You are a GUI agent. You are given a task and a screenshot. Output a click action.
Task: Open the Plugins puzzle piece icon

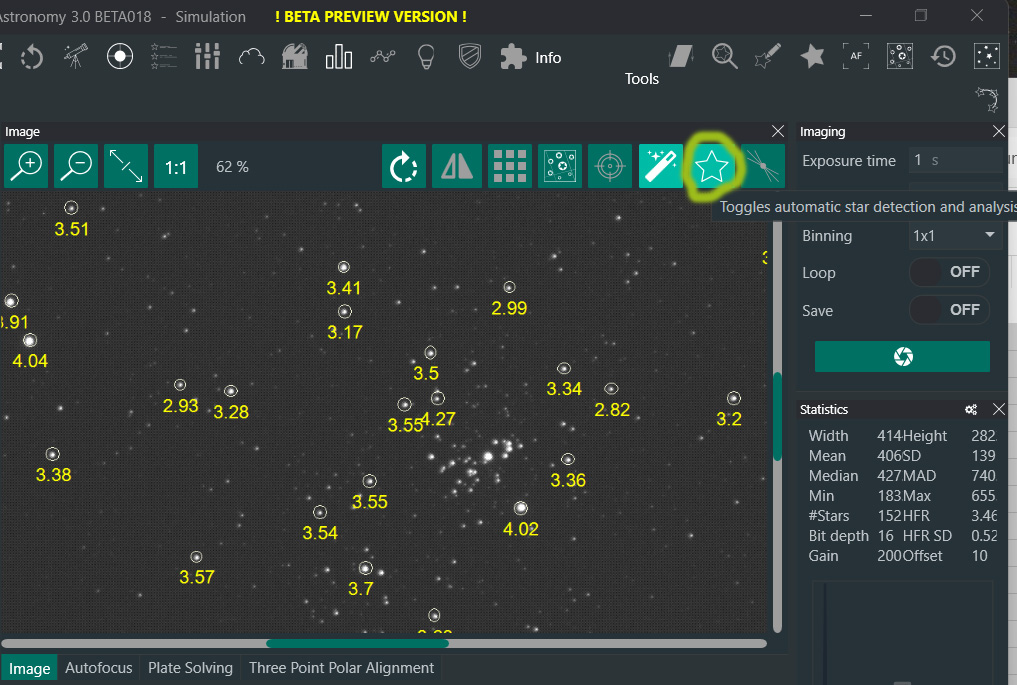(x=513, y=57)
